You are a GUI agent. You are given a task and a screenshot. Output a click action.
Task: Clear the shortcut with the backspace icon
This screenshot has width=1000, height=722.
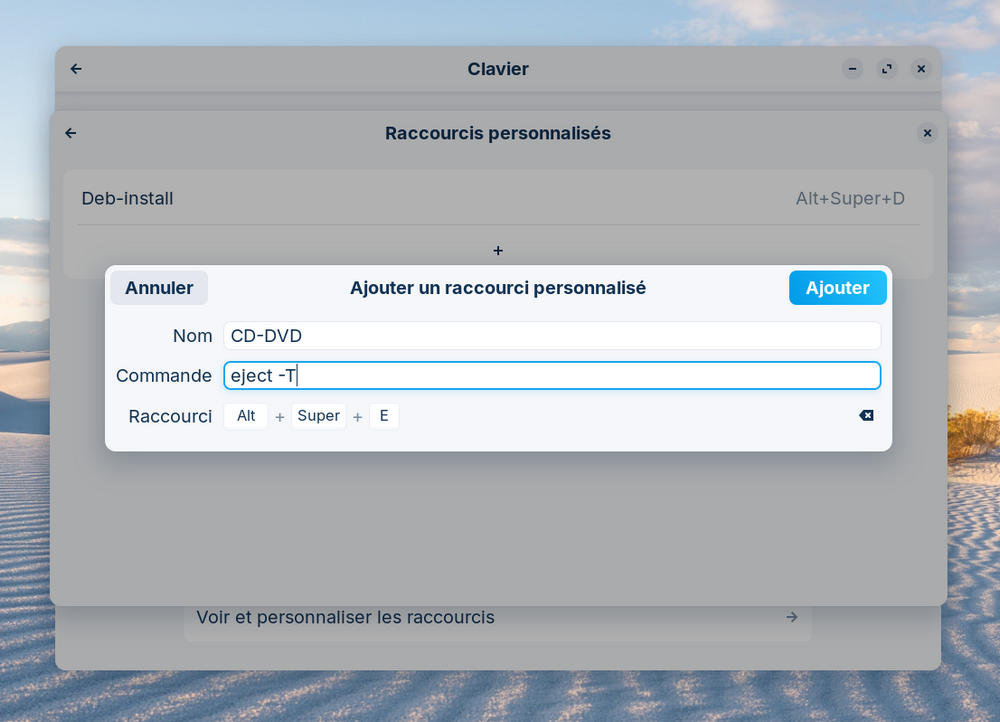click(866, 416)
